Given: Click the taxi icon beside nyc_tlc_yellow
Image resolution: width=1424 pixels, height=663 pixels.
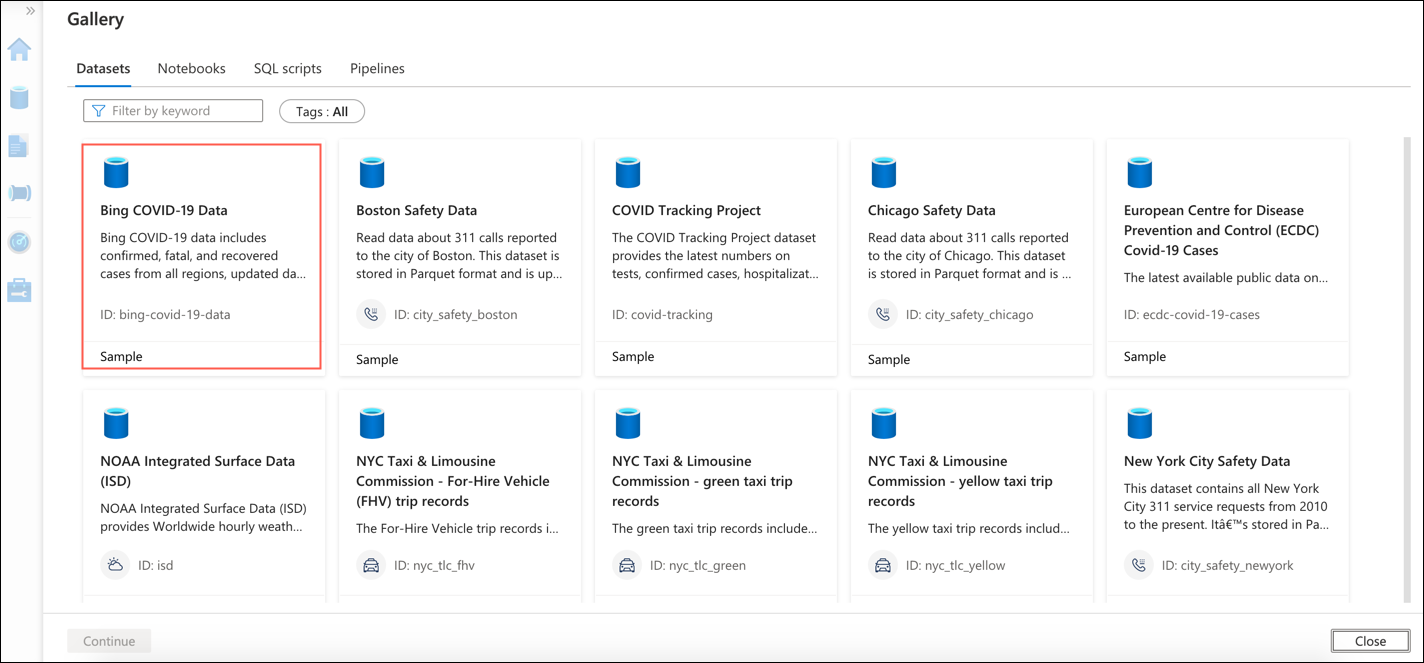Looking at the screenshot, I should [883, 565].
